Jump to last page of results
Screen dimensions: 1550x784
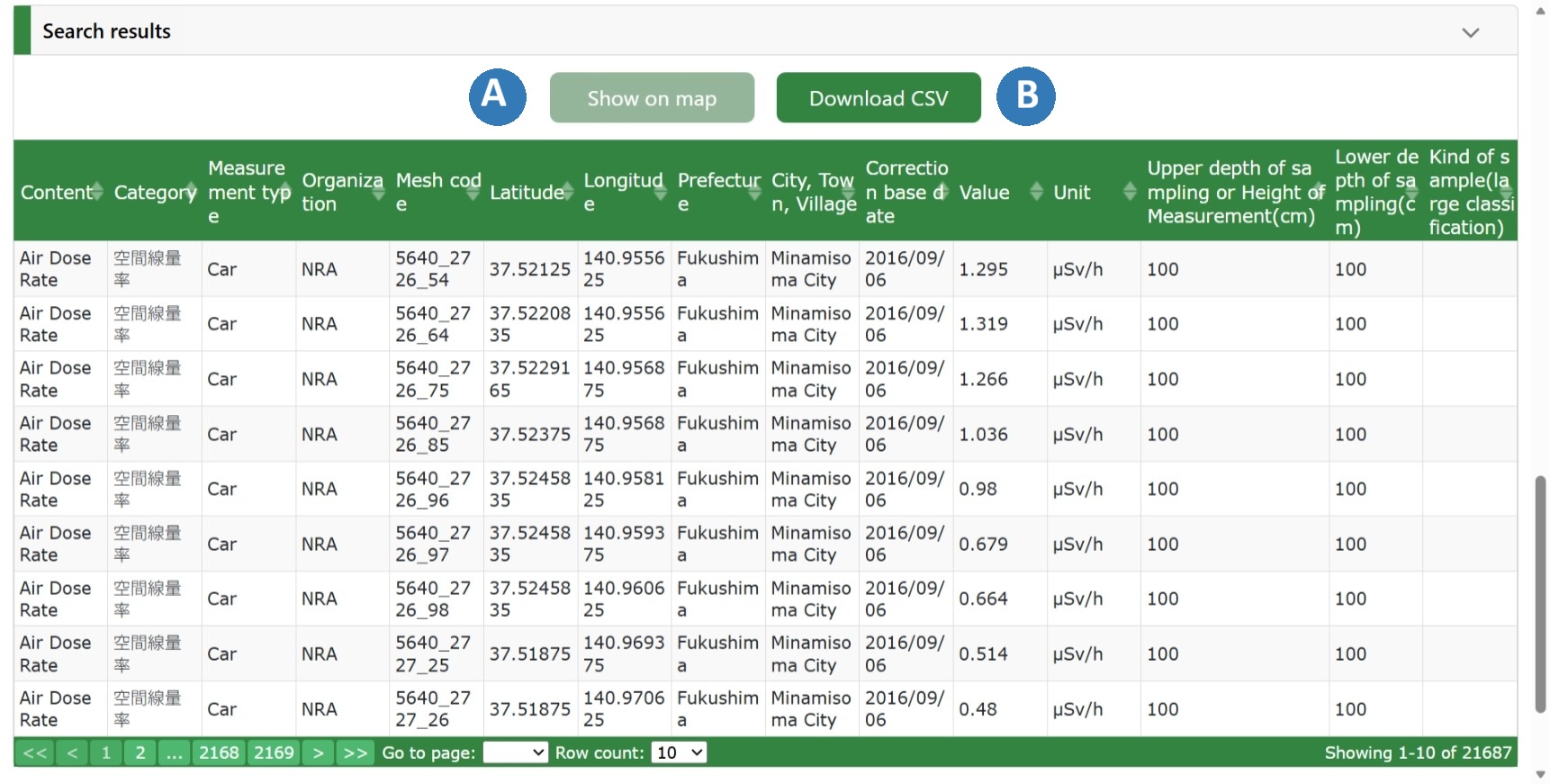click(x=356, y=752)
